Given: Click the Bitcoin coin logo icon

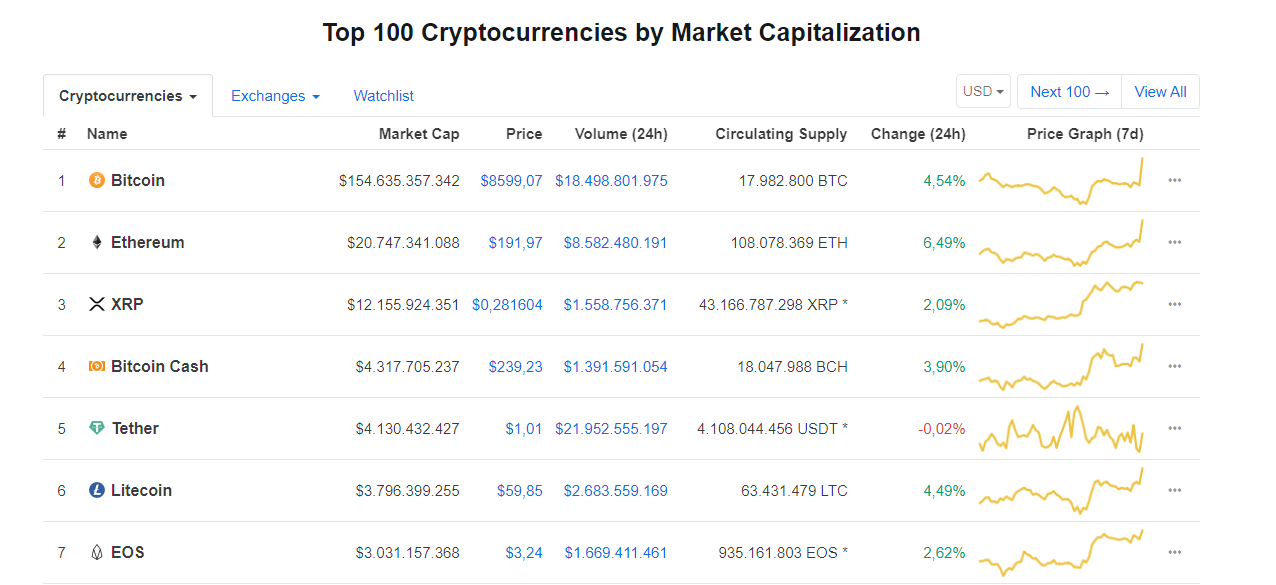Looking at the screenshot, I should 97,181.
